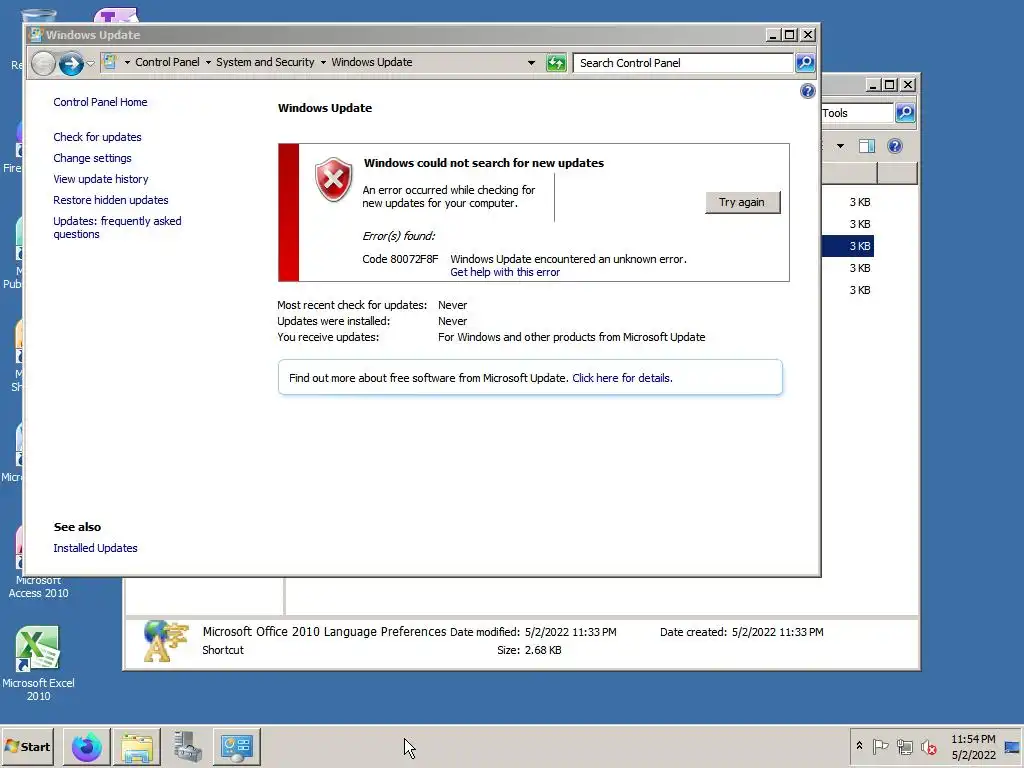
Task: Click the search field in the background Explorer window
Action: tap(857, 113)
